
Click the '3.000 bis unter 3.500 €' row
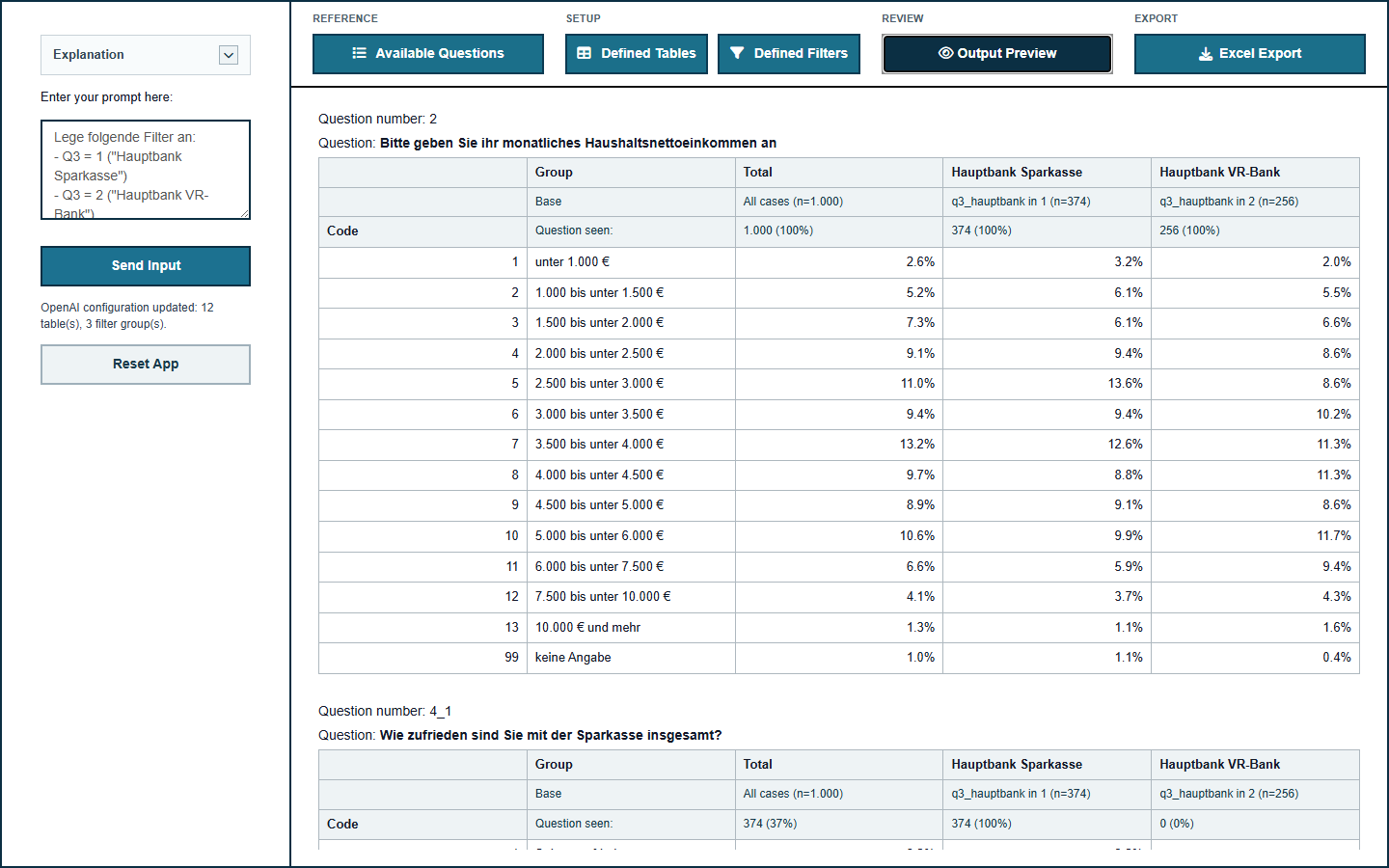(838, 414)
